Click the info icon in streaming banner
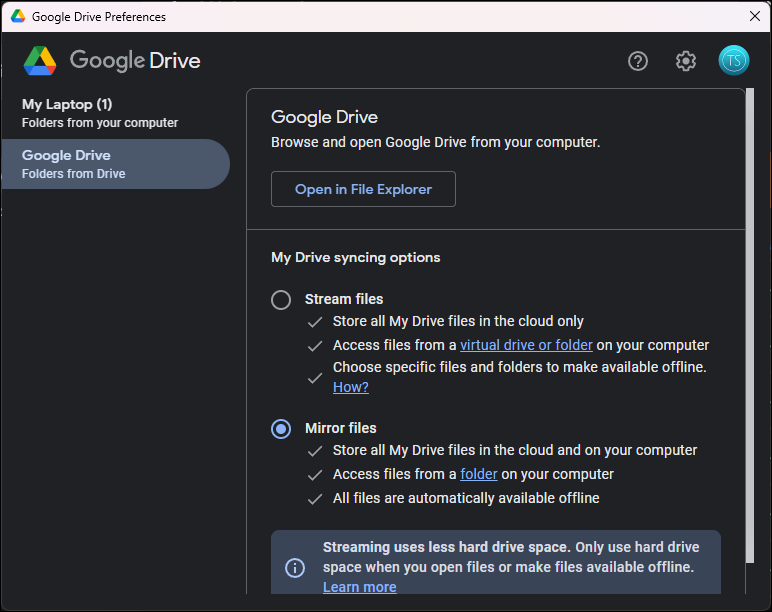This screenshot has width=772, height=612. (295, 568)
